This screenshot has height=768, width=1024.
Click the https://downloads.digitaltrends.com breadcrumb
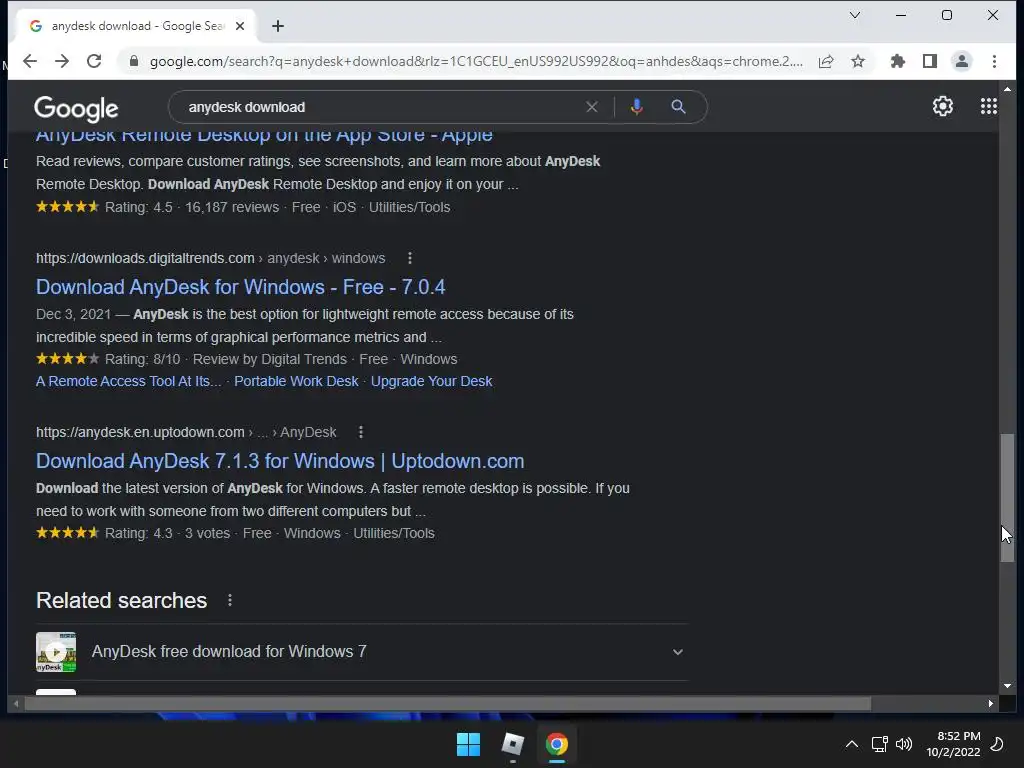tap(145, 259)
